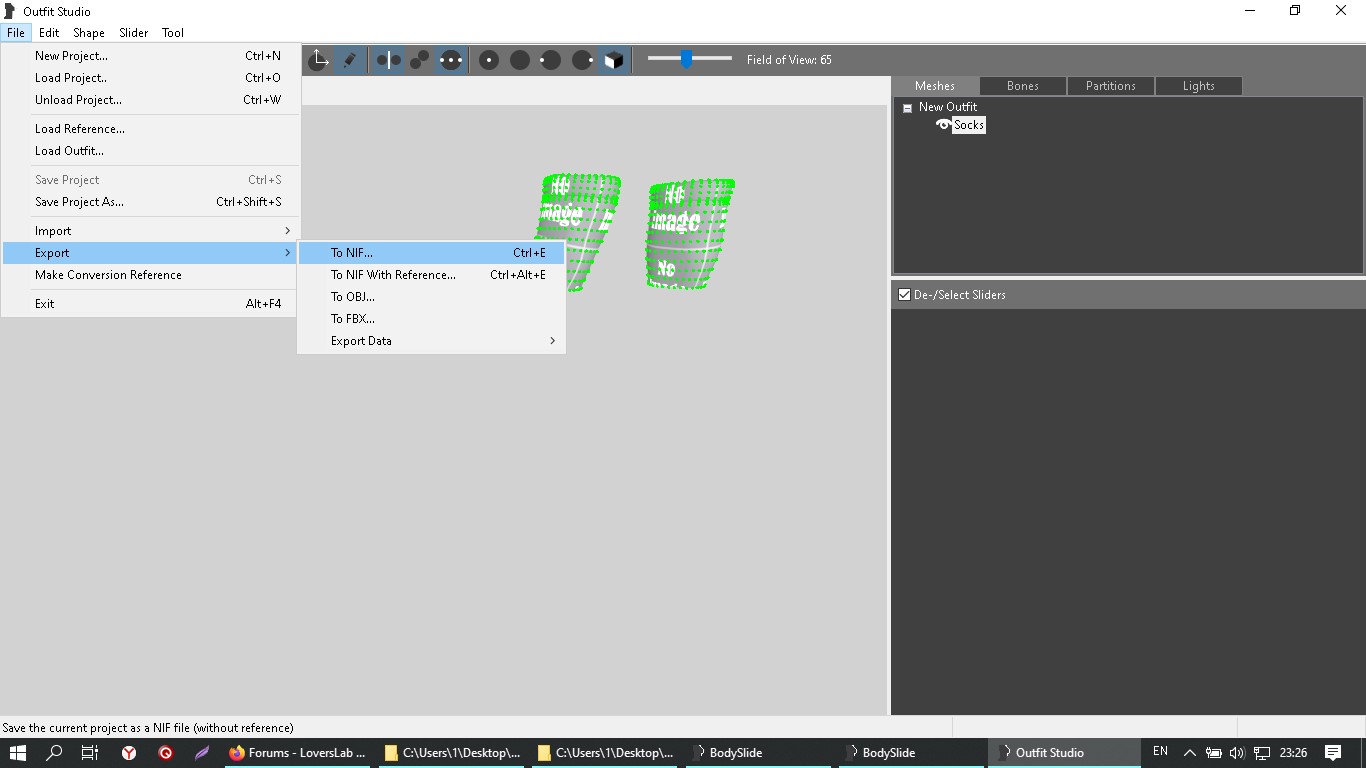This screenshot has width=1366, height=768.
Task: Toggle visibility eye for Socks mesh
Action: coord(943,125)
